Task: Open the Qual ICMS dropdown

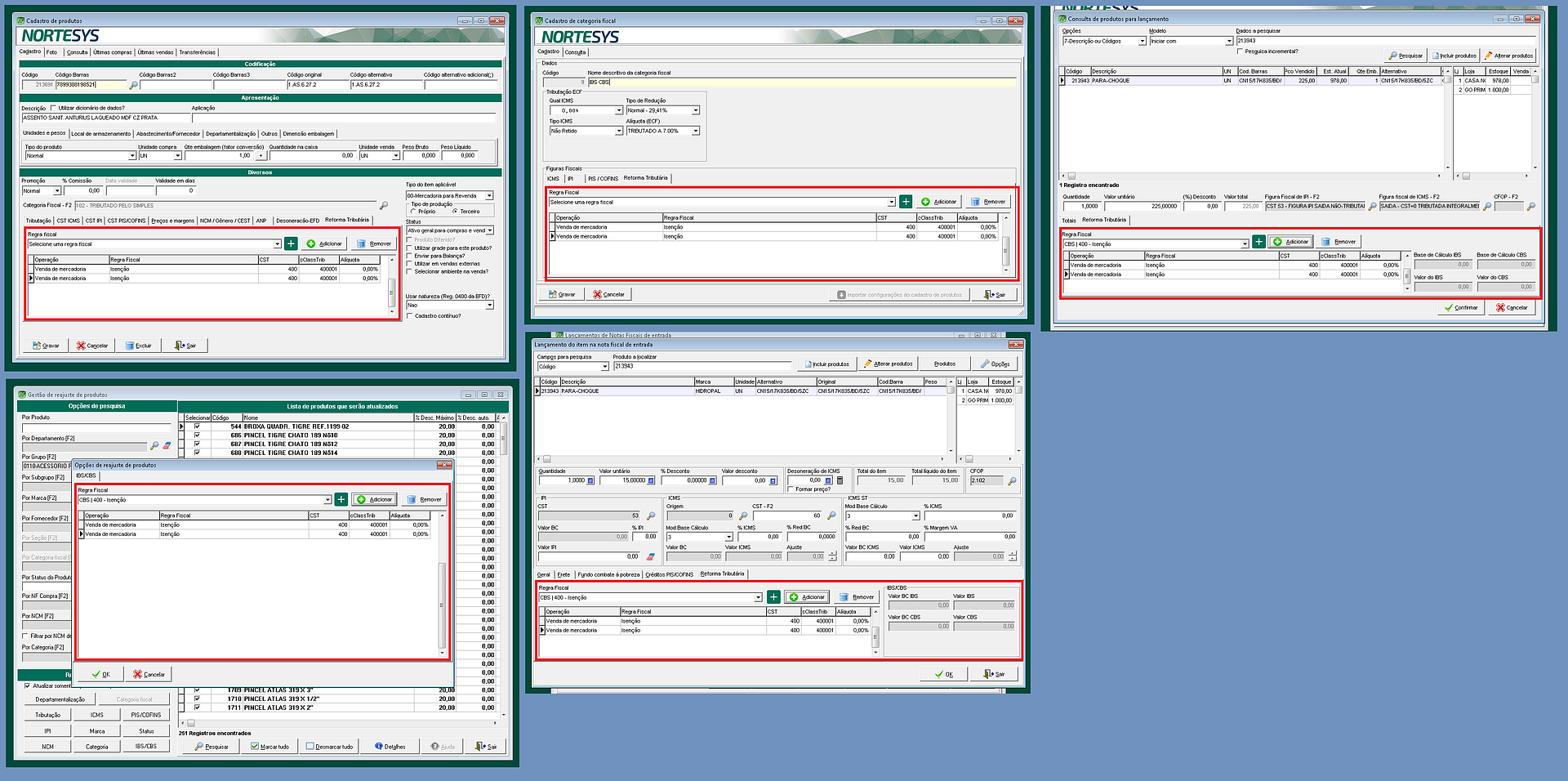Action: (619, 110)
